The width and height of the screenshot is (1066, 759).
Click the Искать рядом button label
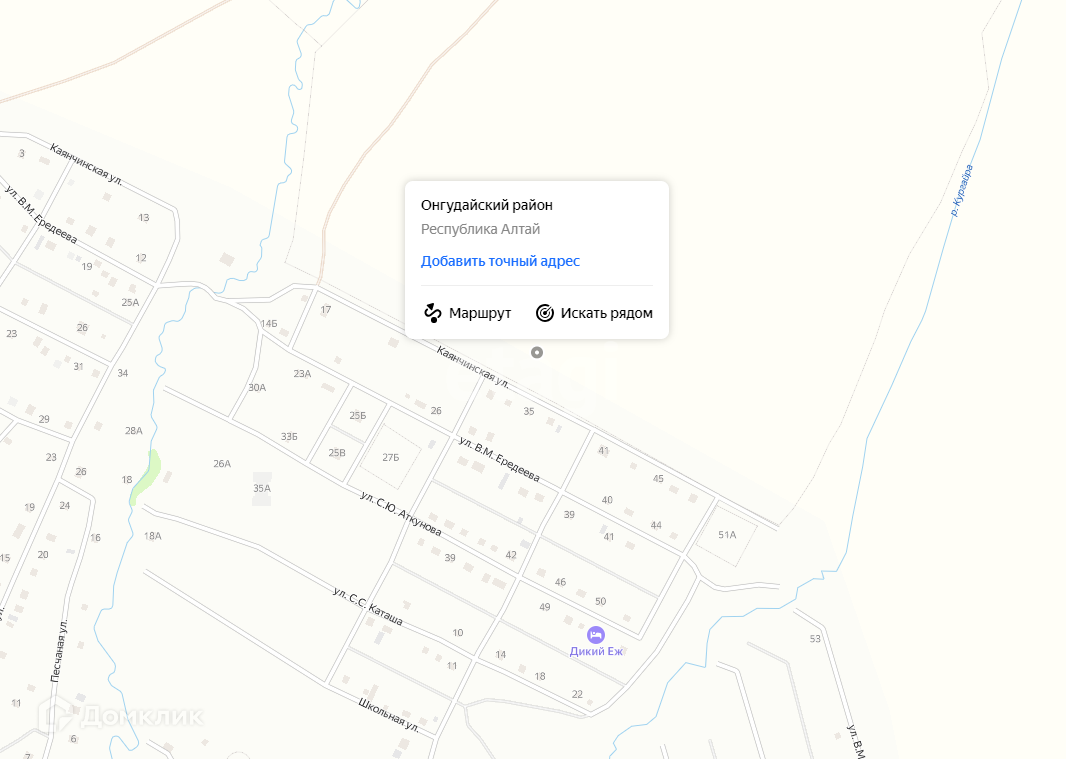click(x=606, y=314)
